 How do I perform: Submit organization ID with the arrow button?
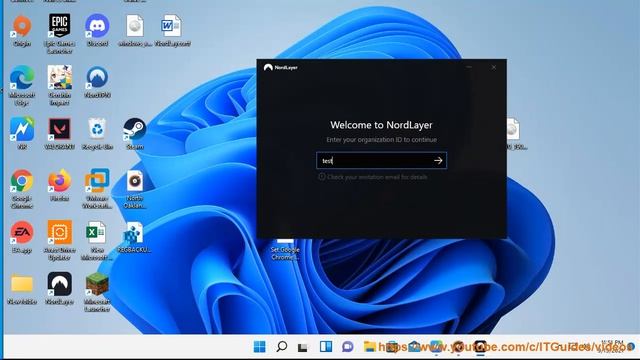[438, 161]
